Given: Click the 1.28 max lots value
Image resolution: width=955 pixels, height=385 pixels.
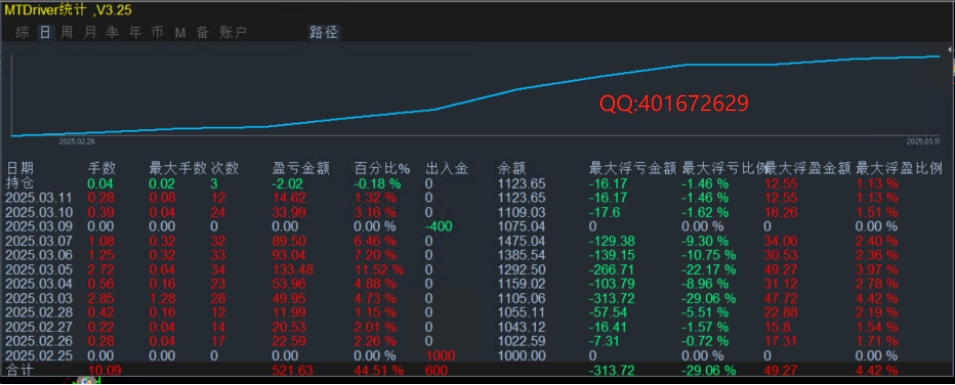Looking at the screenshot, I should tap(162, 298).
